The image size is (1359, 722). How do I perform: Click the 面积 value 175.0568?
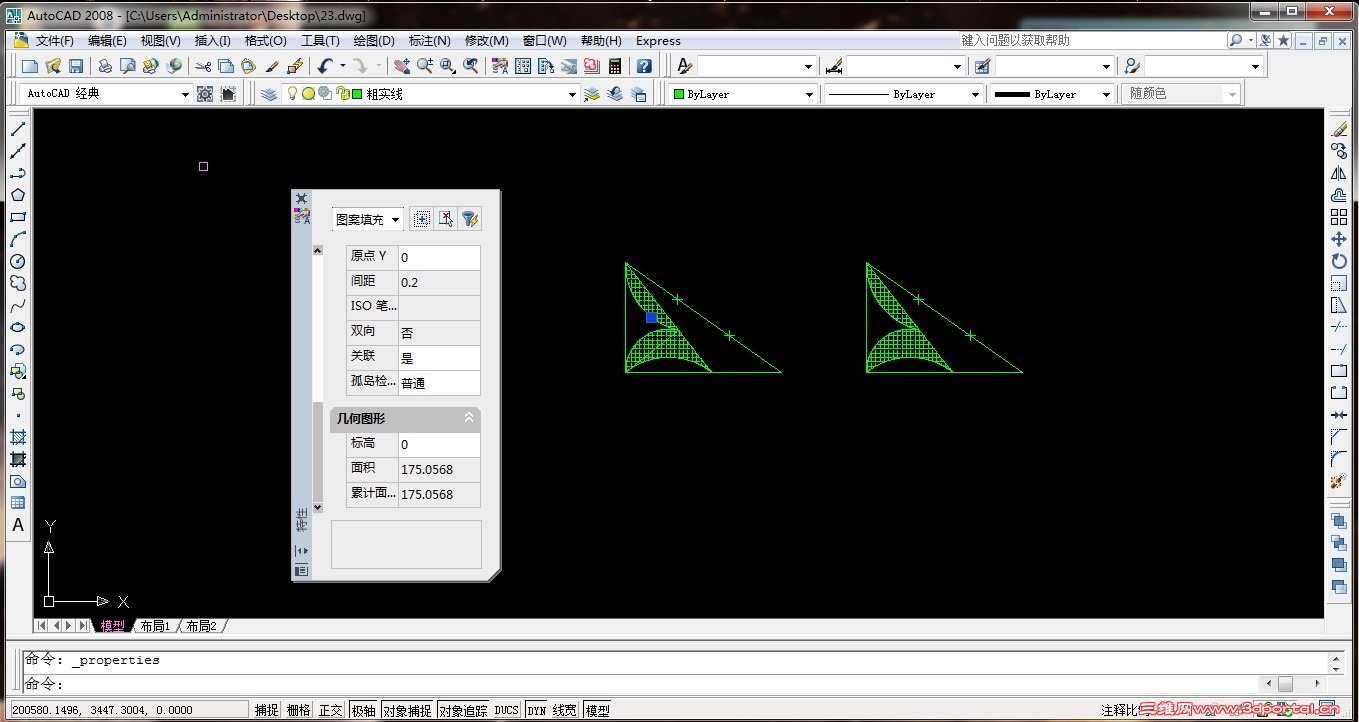pyautogui.click(x=439, y=470)
